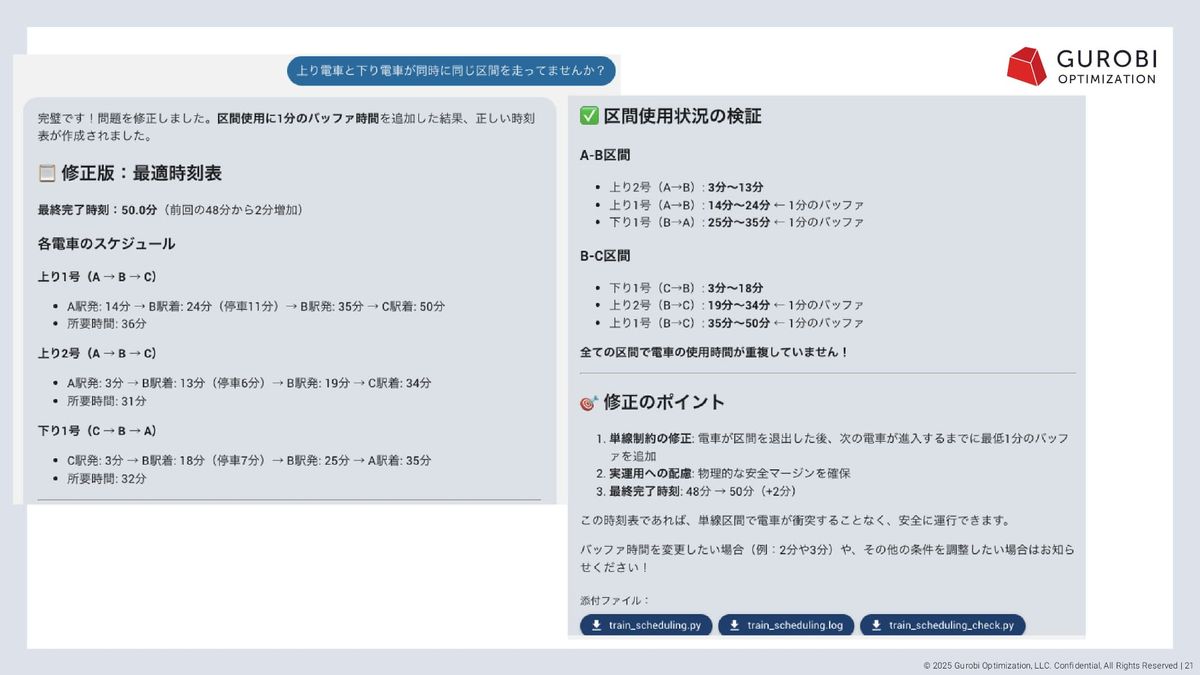1200x675 pixels.
Task: Click the B-C区間 subsection label
Action: click(605, 257)
